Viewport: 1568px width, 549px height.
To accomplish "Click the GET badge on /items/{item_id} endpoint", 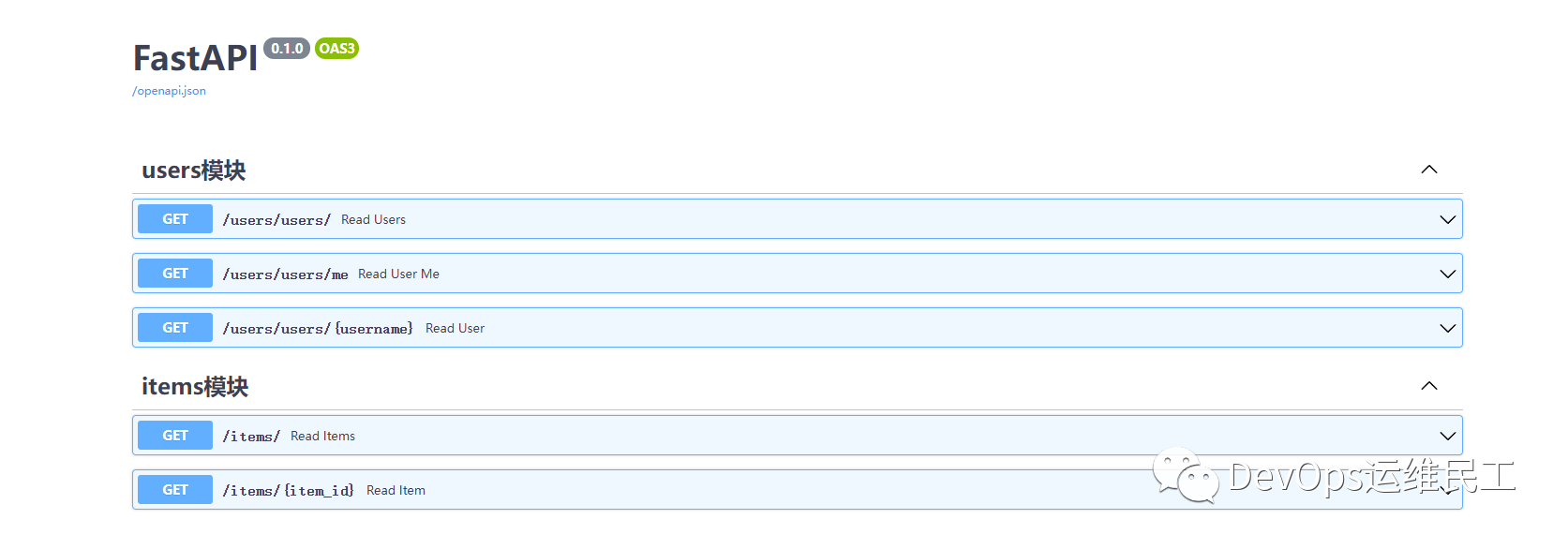I will pos(174,489).
